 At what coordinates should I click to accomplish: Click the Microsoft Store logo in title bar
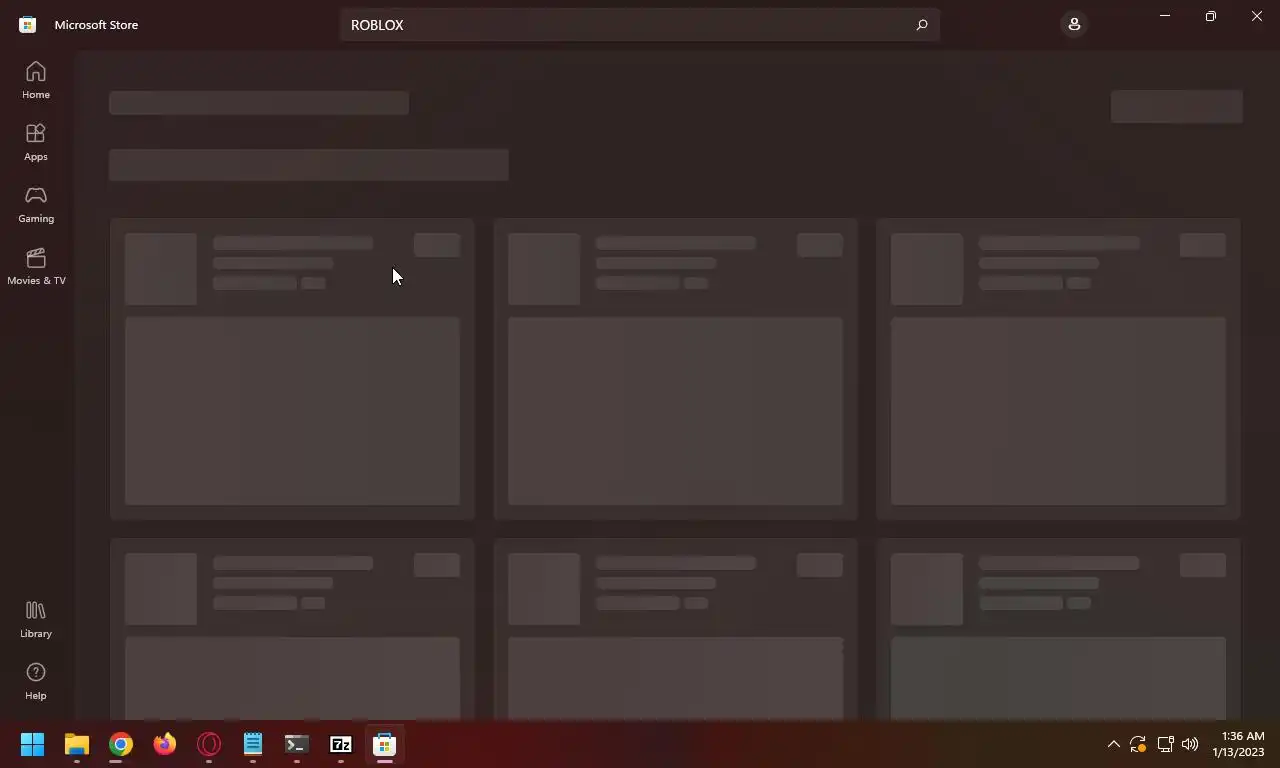(28, 25)
